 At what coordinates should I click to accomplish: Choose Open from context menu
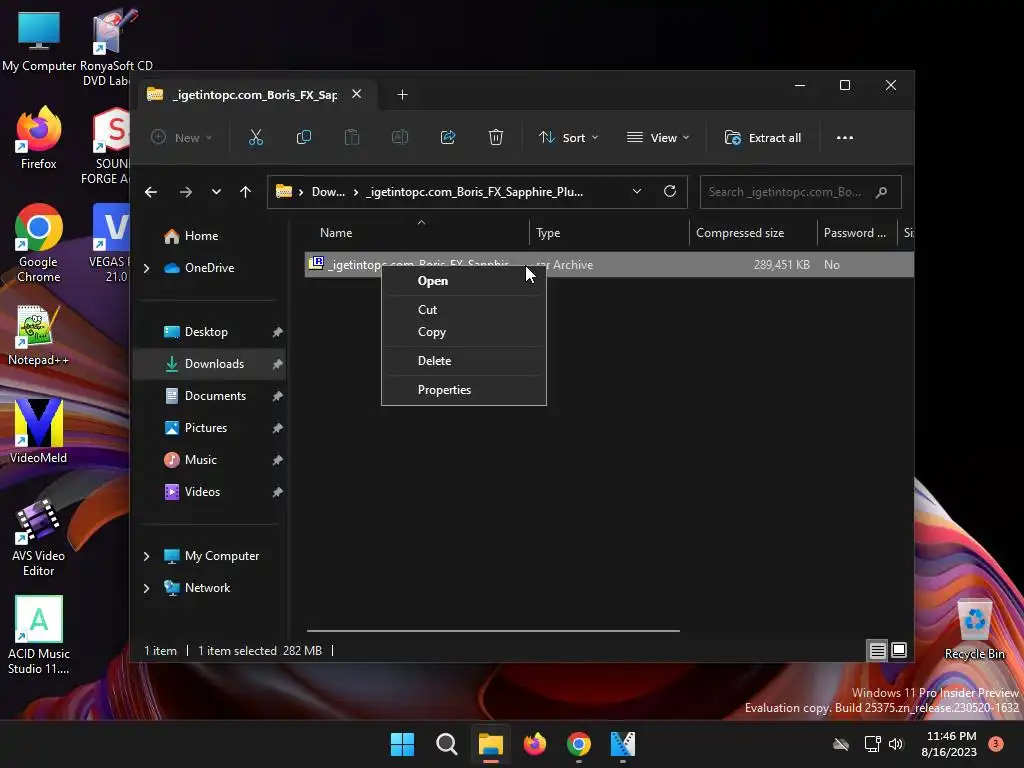point(464,281)
